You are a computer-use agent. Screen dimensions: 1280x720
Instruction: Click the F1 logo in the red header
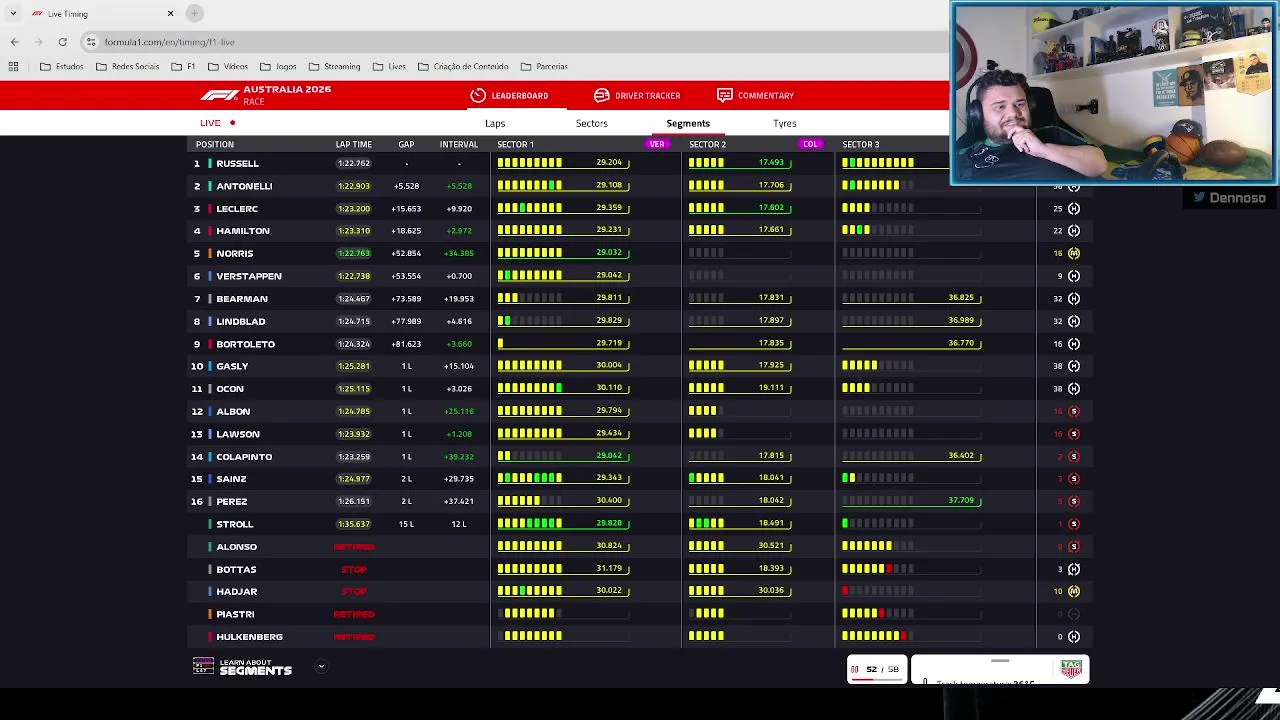[220, 95]
